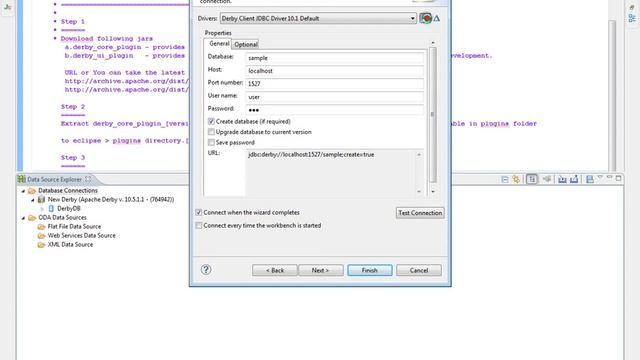Click the properties panel scroll-up arrow
This screenshot has width=640, height=360.
(433, 42)
